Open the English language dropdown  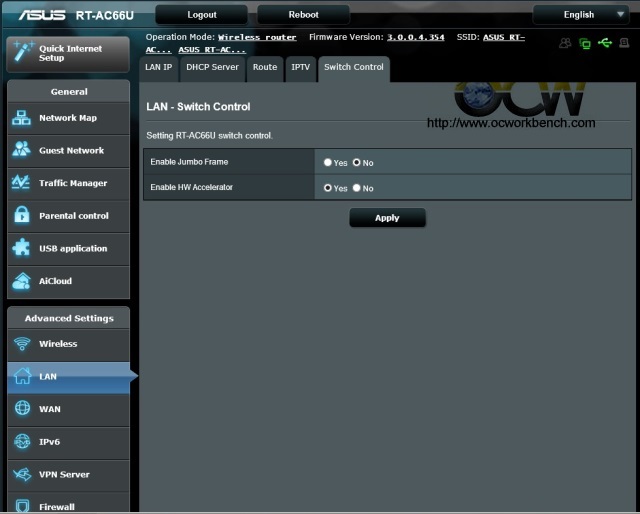(x=581, y=15)
